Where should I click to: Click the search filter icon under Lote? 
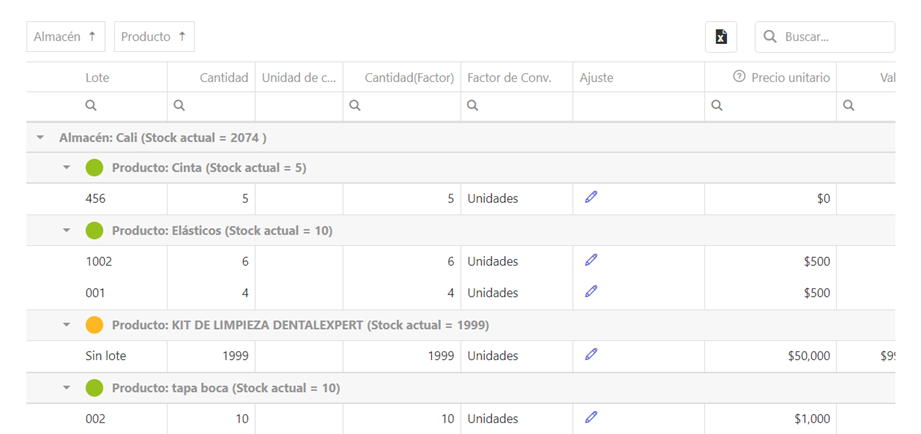tap(91, 105)
